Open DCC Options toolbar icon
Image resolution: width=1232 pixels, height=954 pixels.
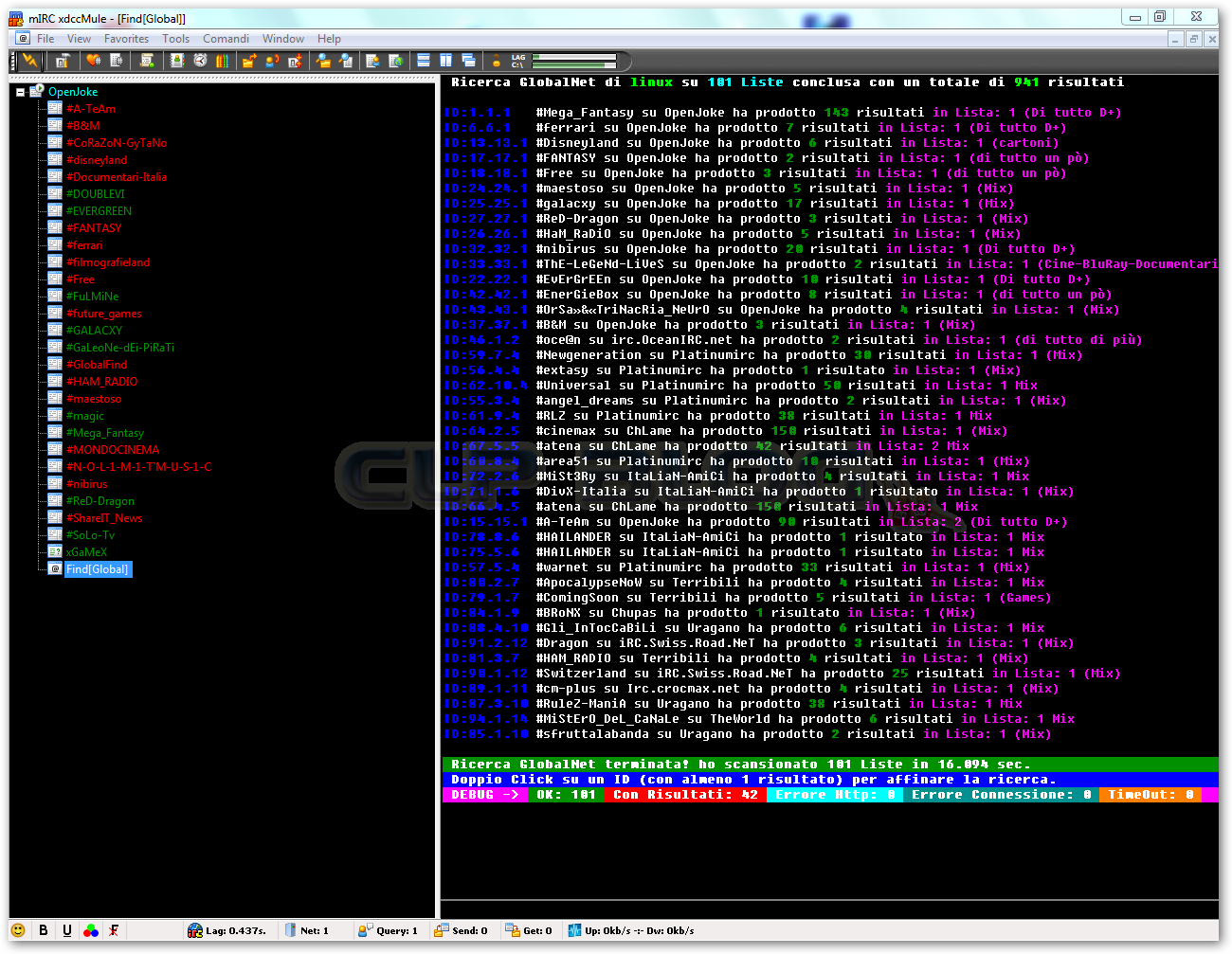(x=296, y=61)
